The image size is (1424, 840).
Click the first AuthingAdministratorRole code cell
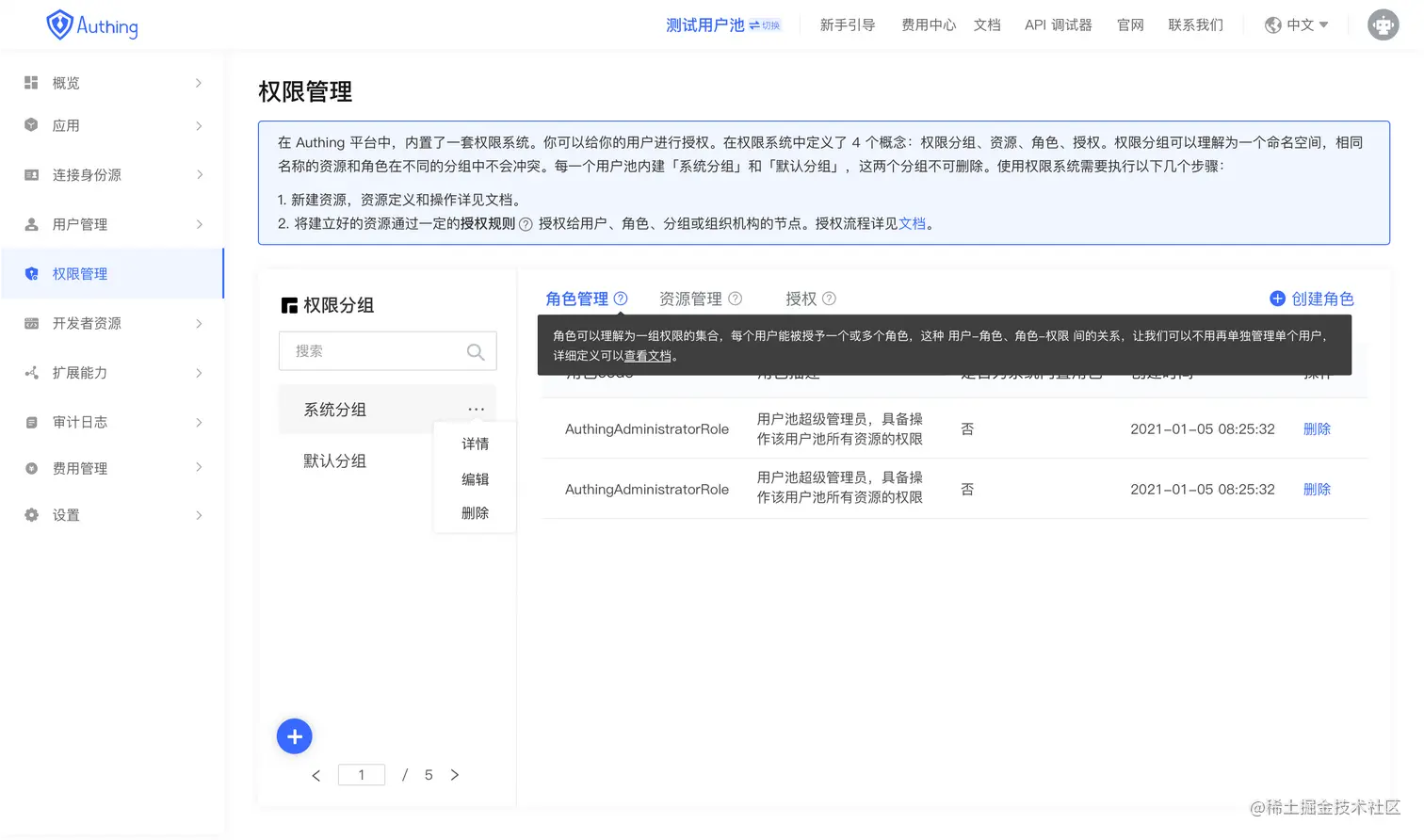coord(647,429)
